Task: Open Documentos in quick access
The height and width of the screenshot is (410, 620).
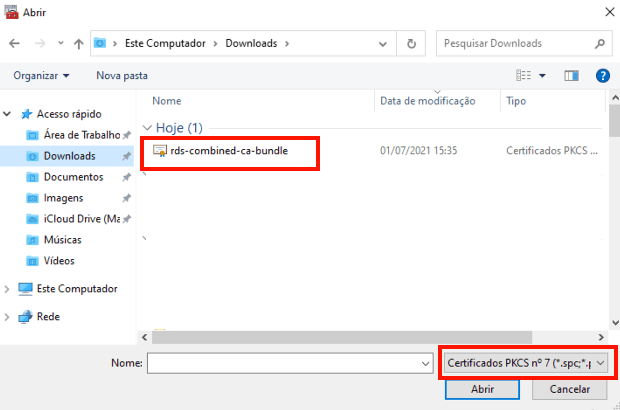Action: 73,177
